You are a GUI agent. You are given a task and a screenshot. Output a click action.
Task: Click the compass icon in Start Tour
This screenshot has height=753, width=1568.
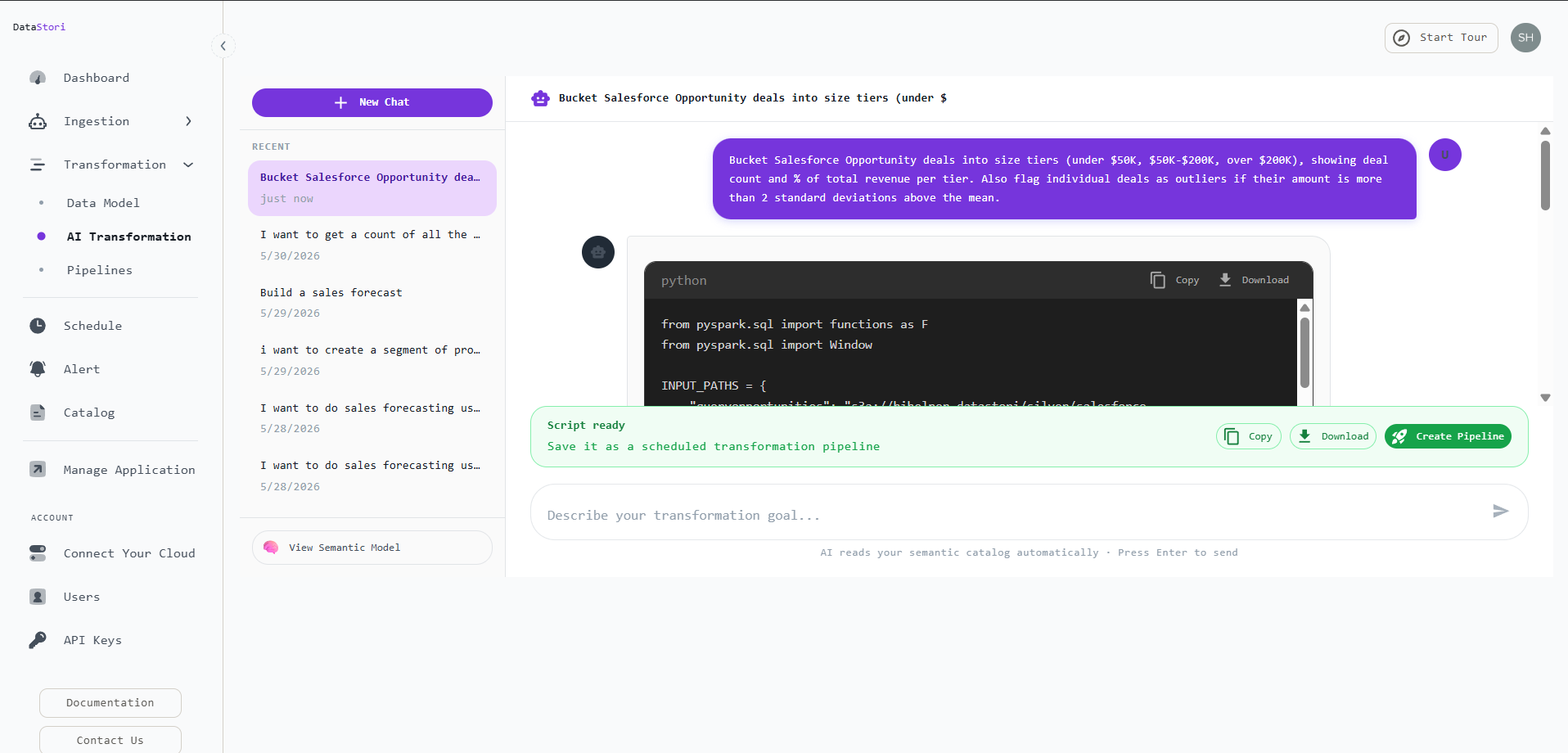[x=1402, y=38]
